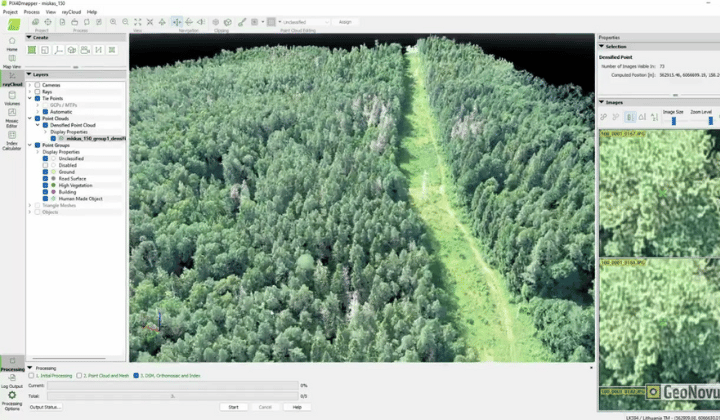Open the Process menu
The width and height of the screenshot is (720, 420).
[x=32, y=11]
